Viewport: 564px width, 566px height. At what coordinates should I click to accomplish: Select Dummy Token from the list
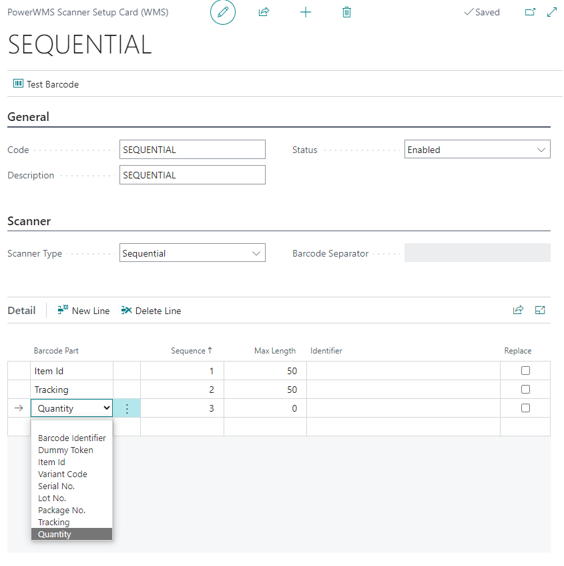coord(71,450)
